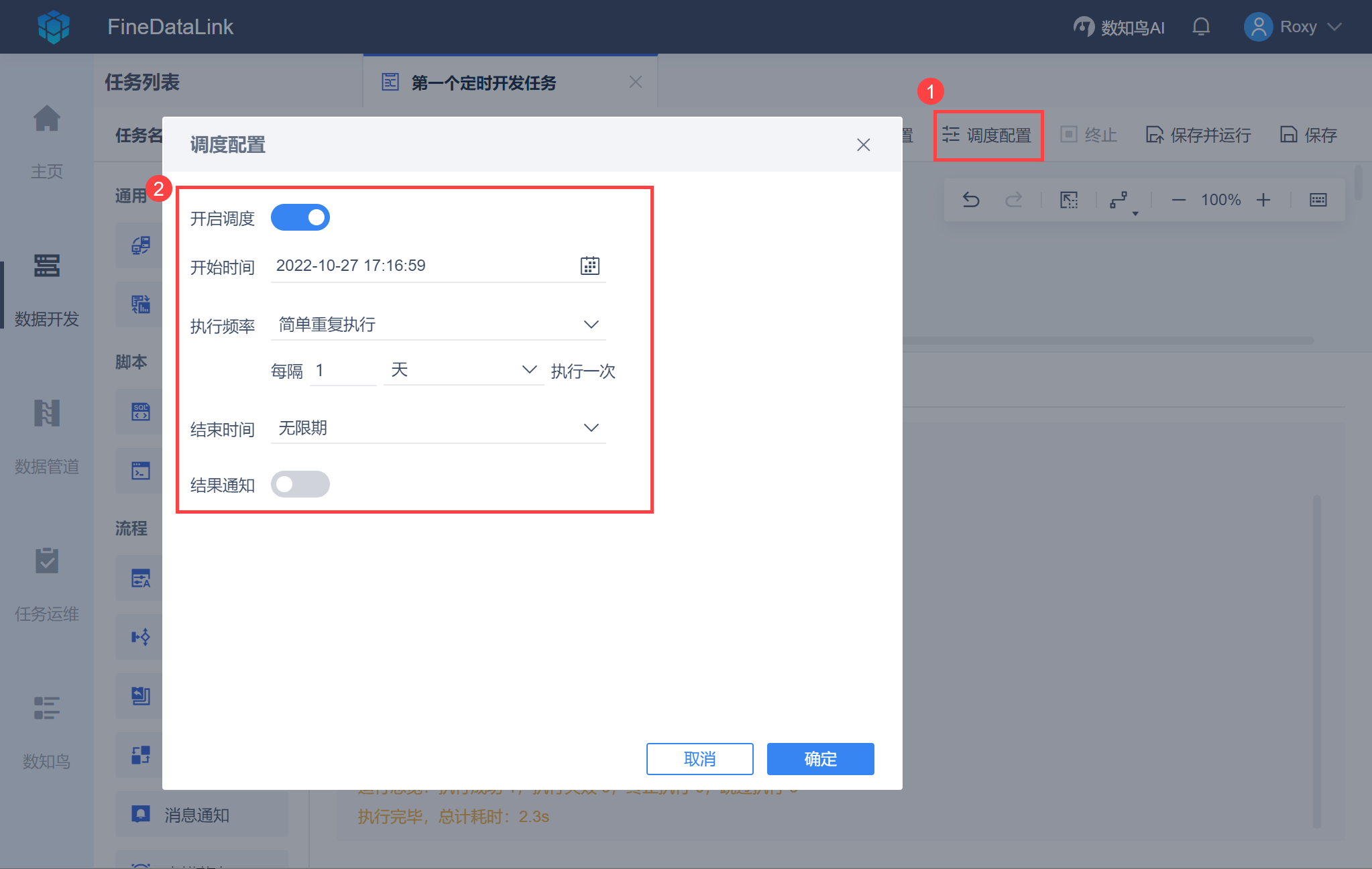Screen dimensions: 1372x869
Task: Expand the 结束时间 无限期 dropdown
Action: coord(438,428)
